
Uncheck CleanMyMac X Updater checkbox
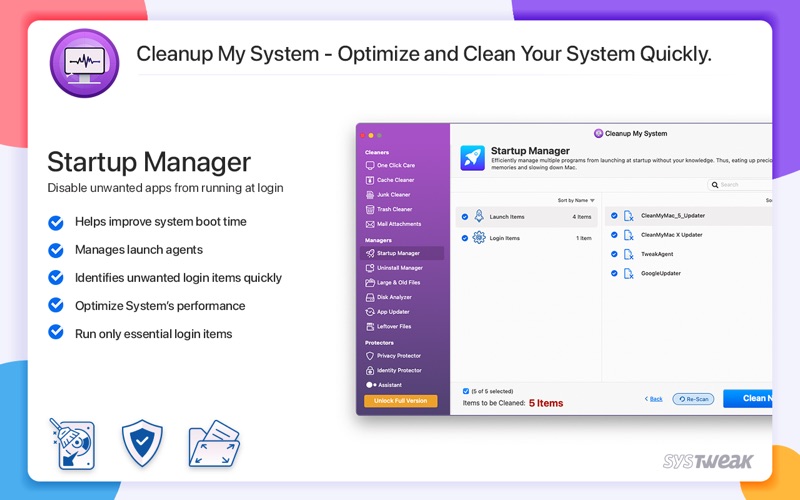click(614, 235)
